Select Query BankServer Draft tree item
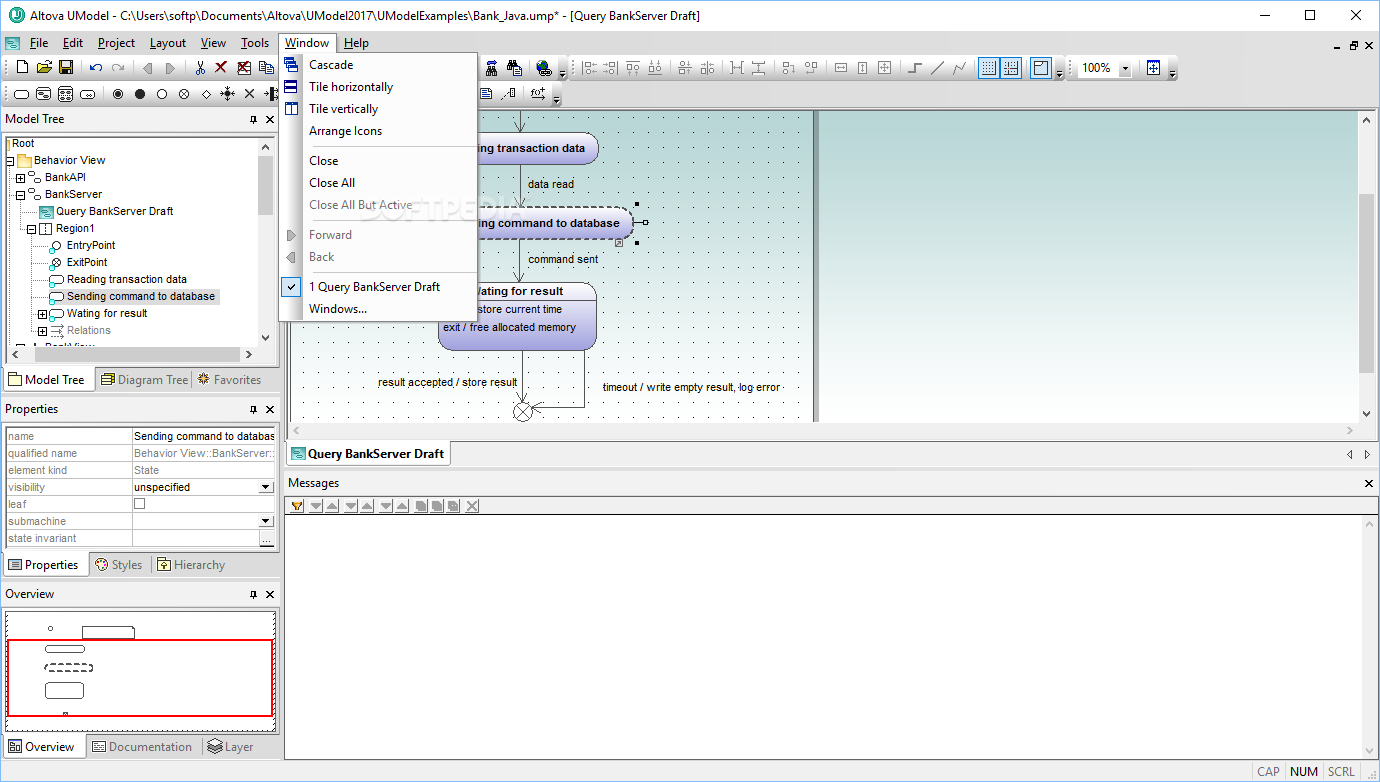This screenshot has width=1380, height=782. pyautogui.click(x=115, y=212)
